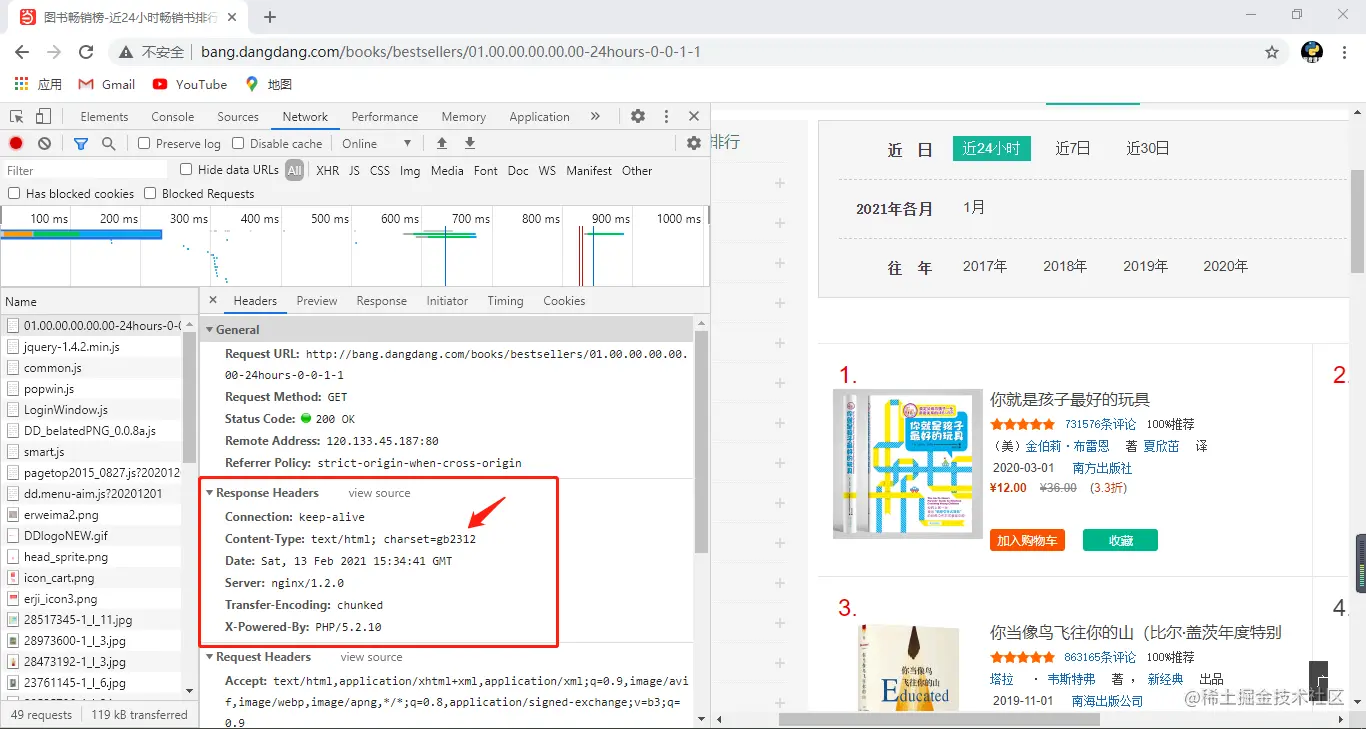
Task: Clear the network log icon
Action: coord(44,143)
